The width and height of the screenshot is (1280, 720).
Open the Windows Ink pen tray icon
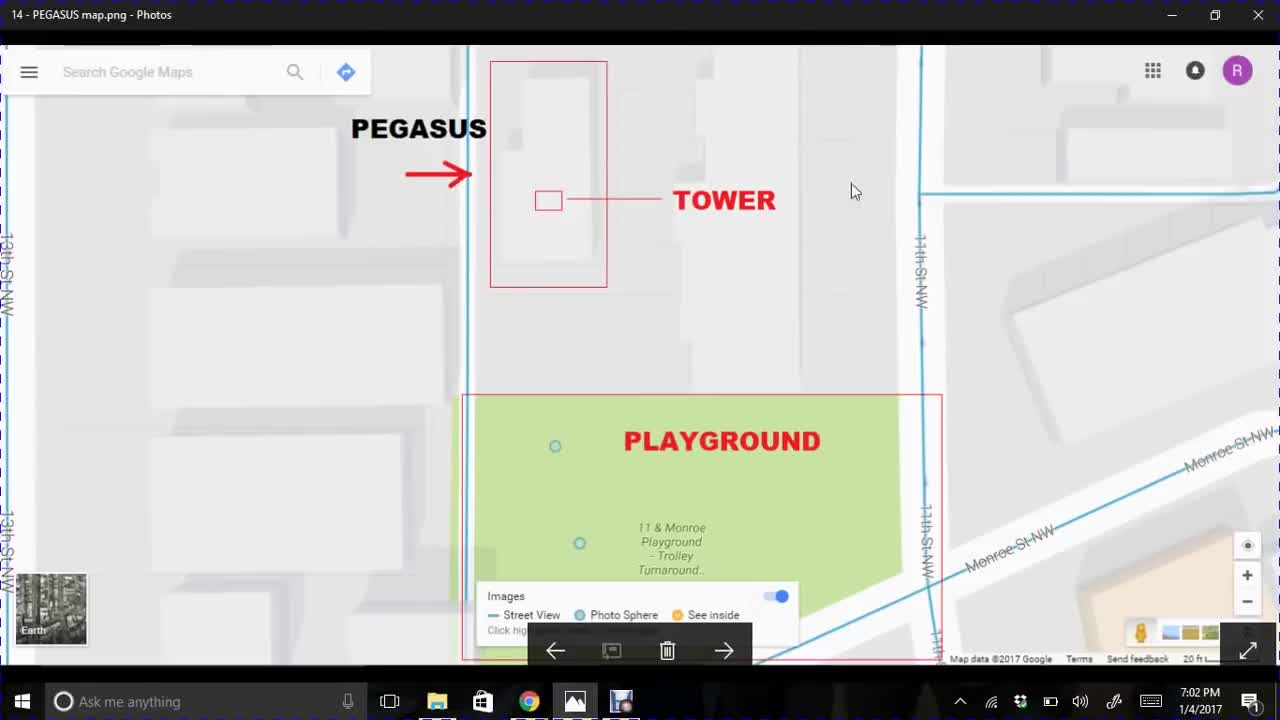[x=1114, y=701]
